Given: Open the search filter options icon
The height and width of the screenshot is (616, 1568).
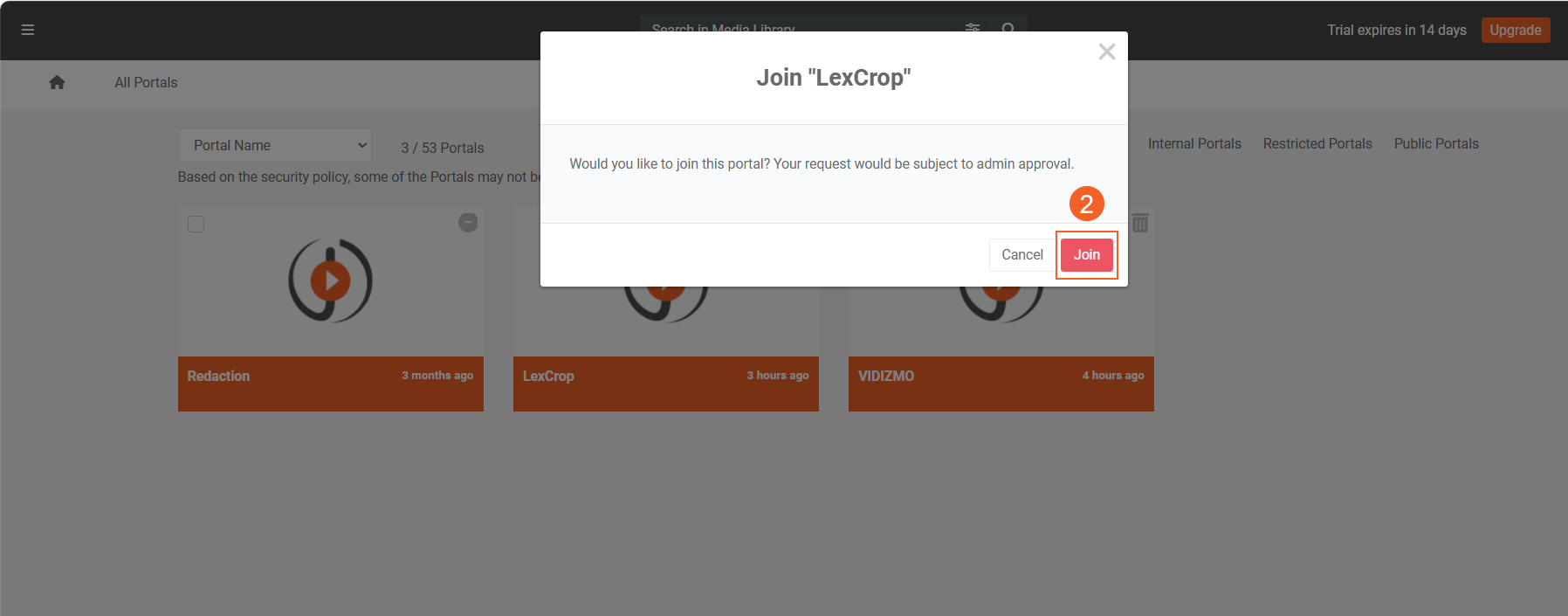Looking at the screenshot, I should point(973,28).
